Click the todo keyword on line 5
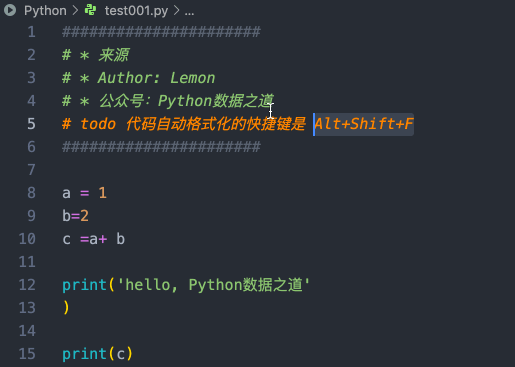 click(98, 124)
